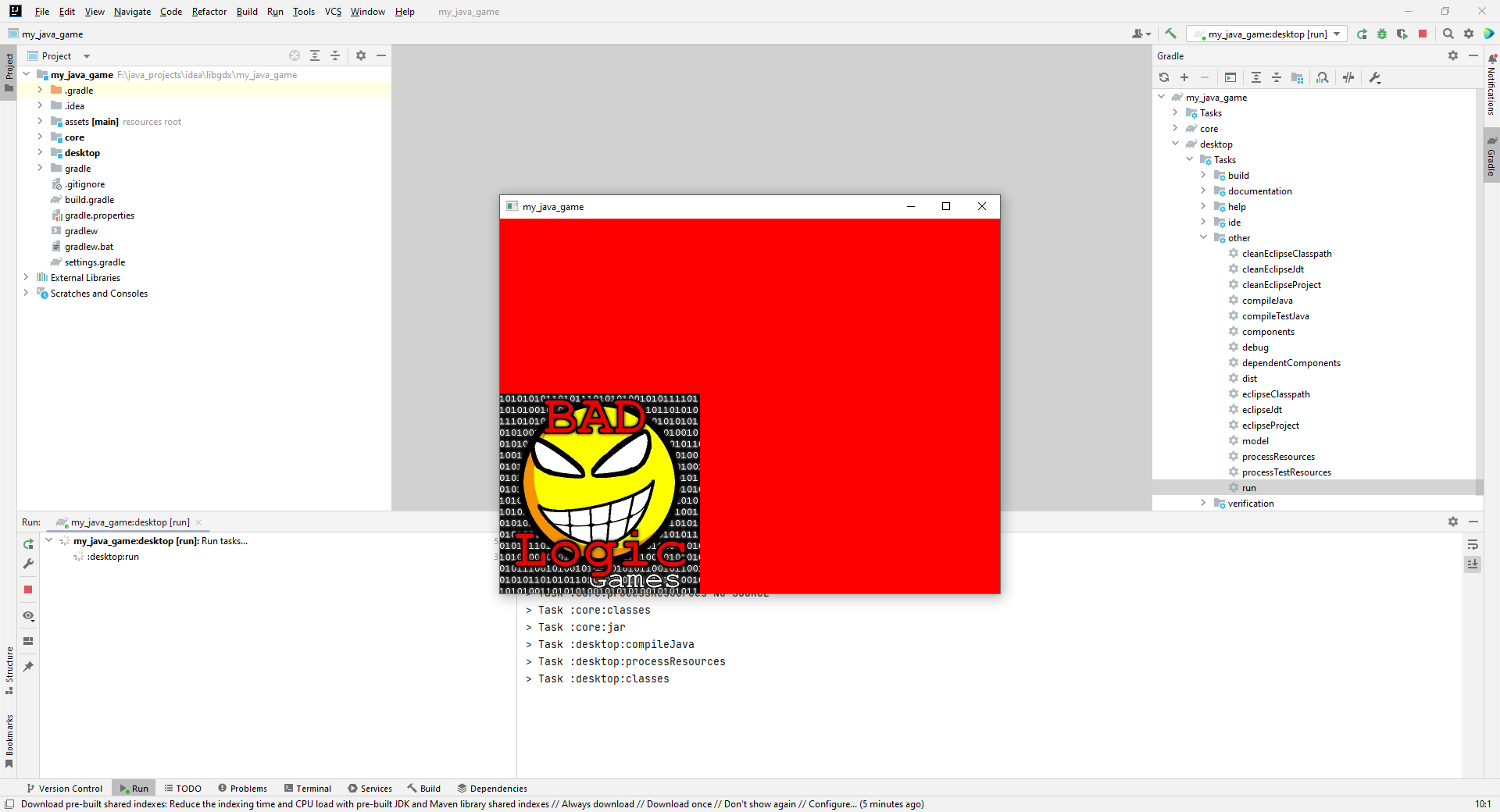Viewport: 1500px width, 812px height.
Task: Close the my_java_game:desktop run tab
Action: [x=198, y=522]
